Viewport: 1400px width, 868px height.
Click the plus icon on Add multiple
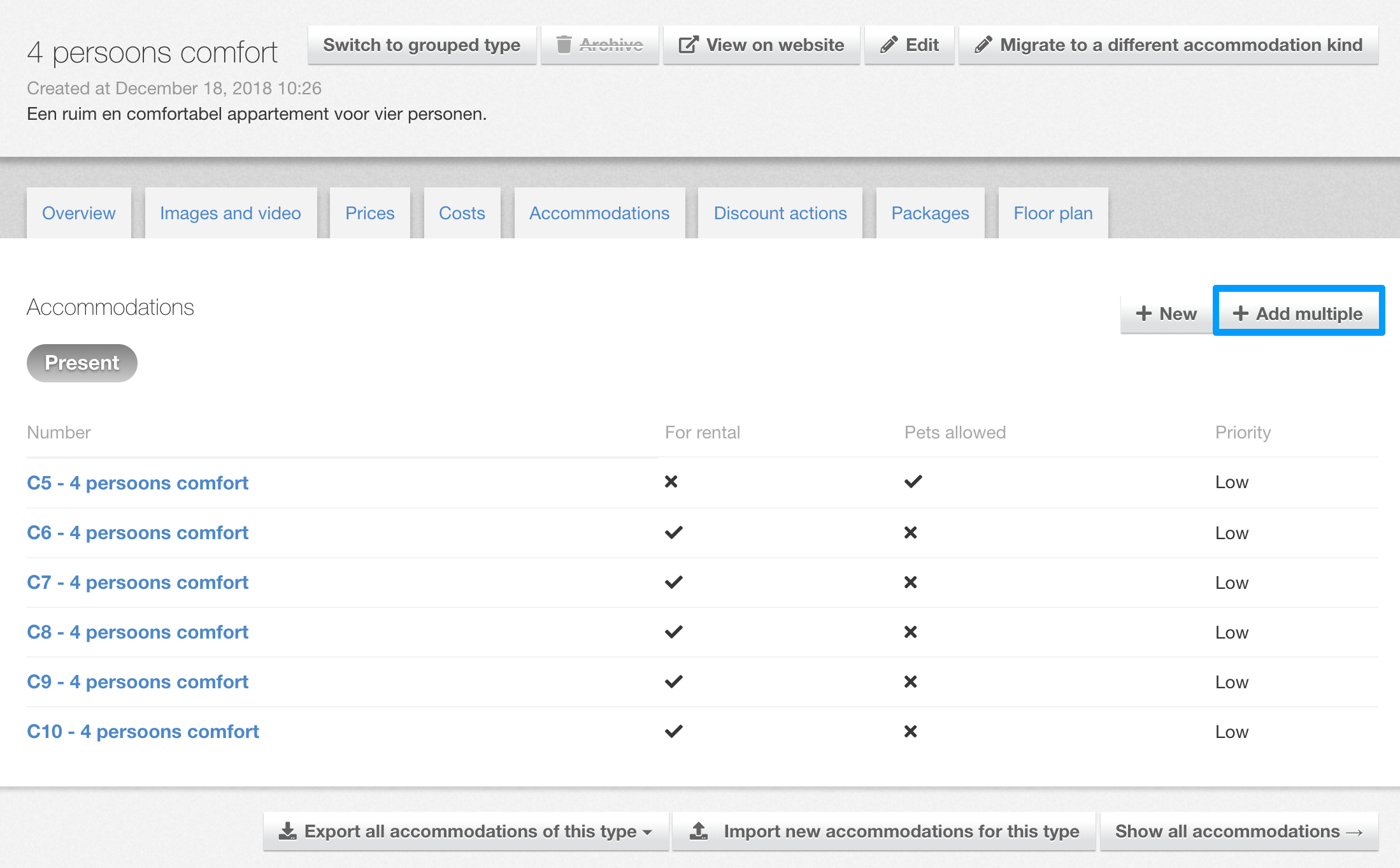[1240, 314]
